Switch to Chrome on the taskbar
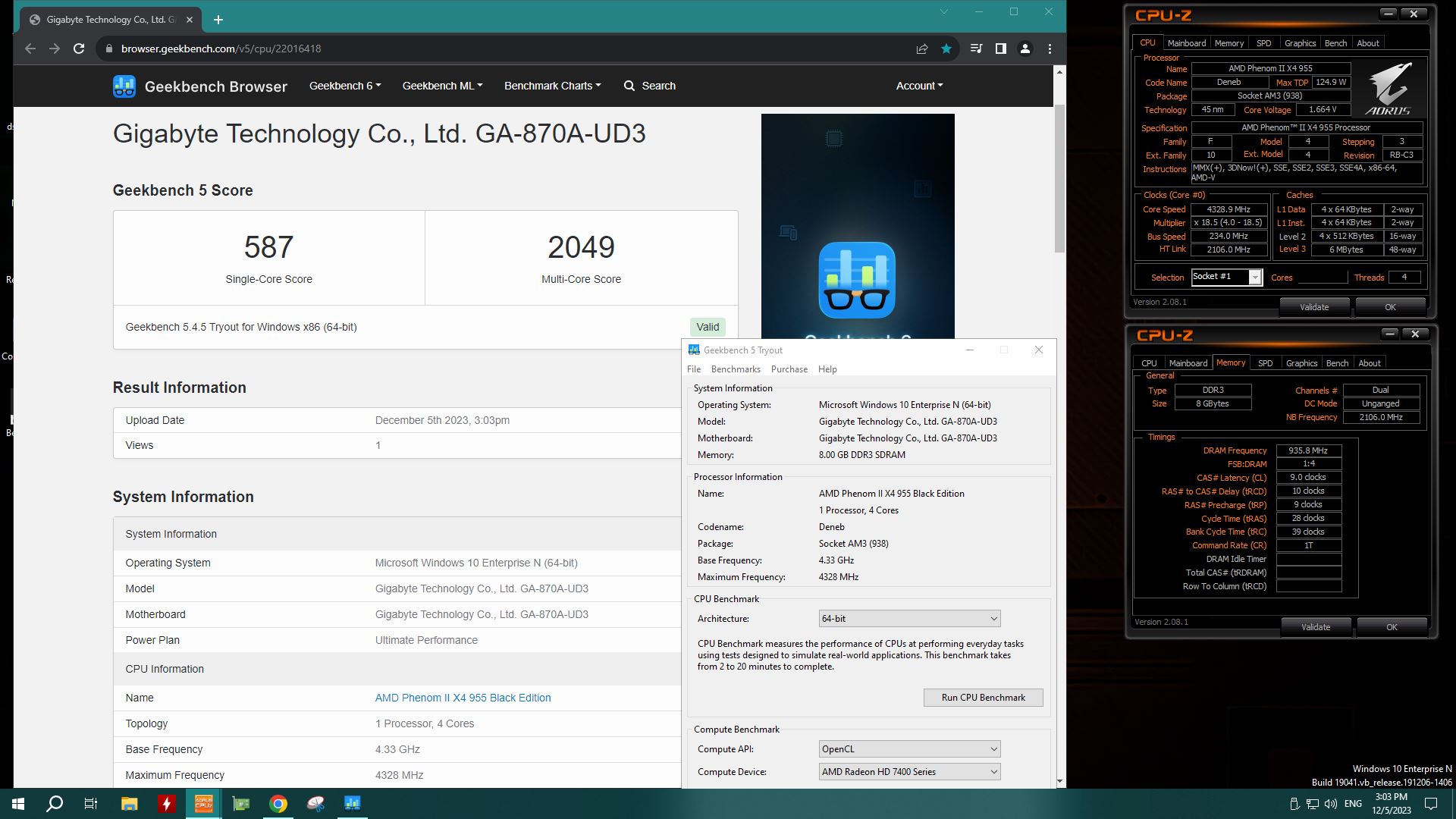 pyautogui.click(x=278, y=804)
